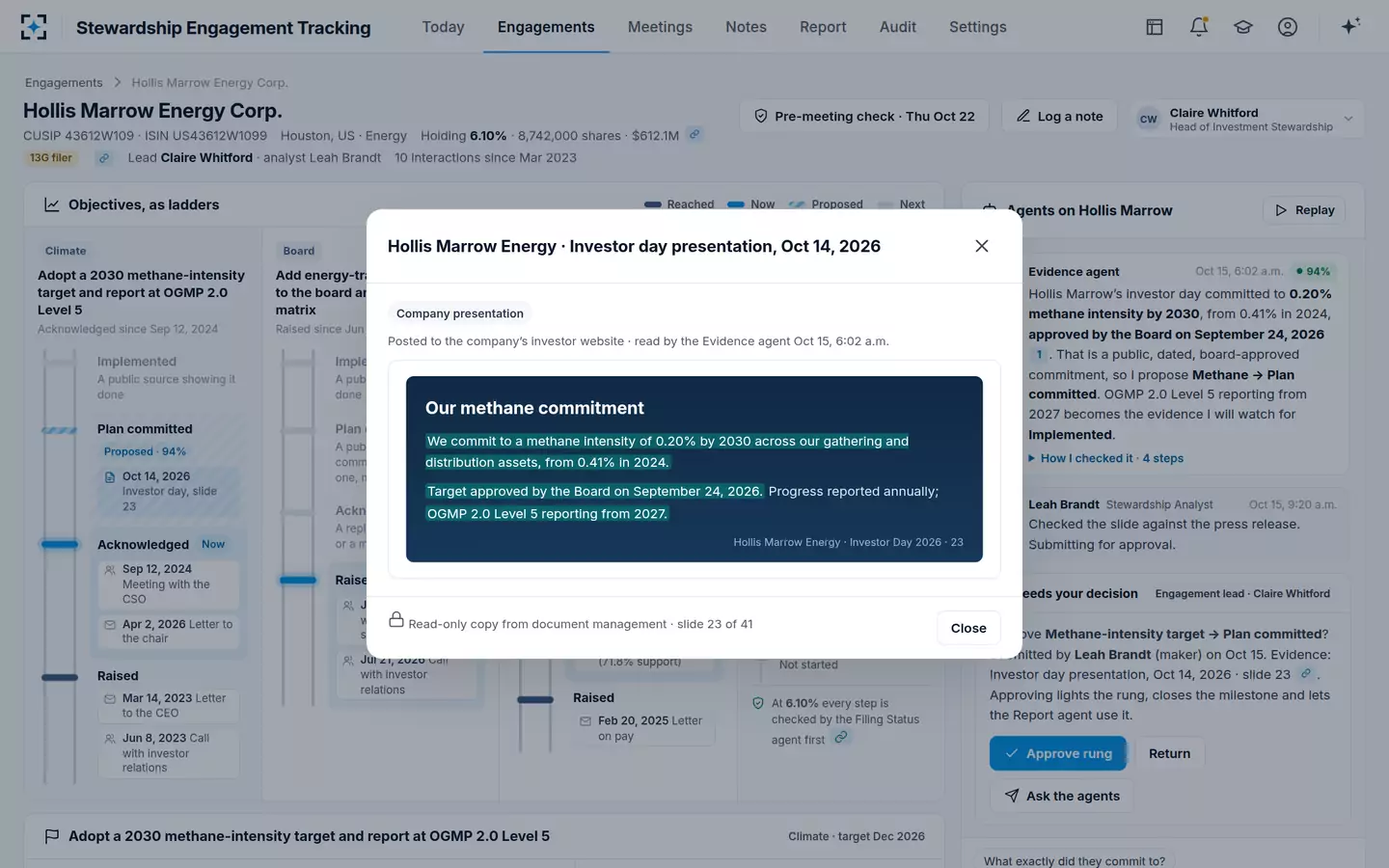Click the Approve rung button
The height and width of the screenshot is (868, 1389).
point(1058,753)
